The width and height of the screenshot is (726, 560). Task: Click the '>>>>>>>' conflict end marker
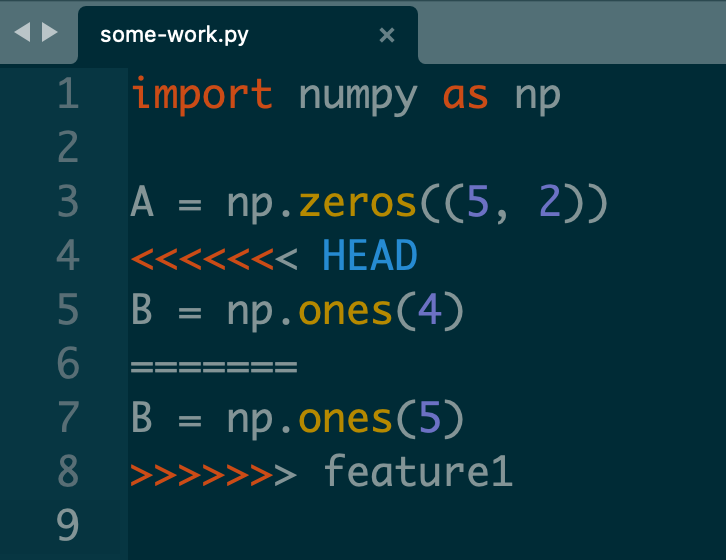point(213,474)
